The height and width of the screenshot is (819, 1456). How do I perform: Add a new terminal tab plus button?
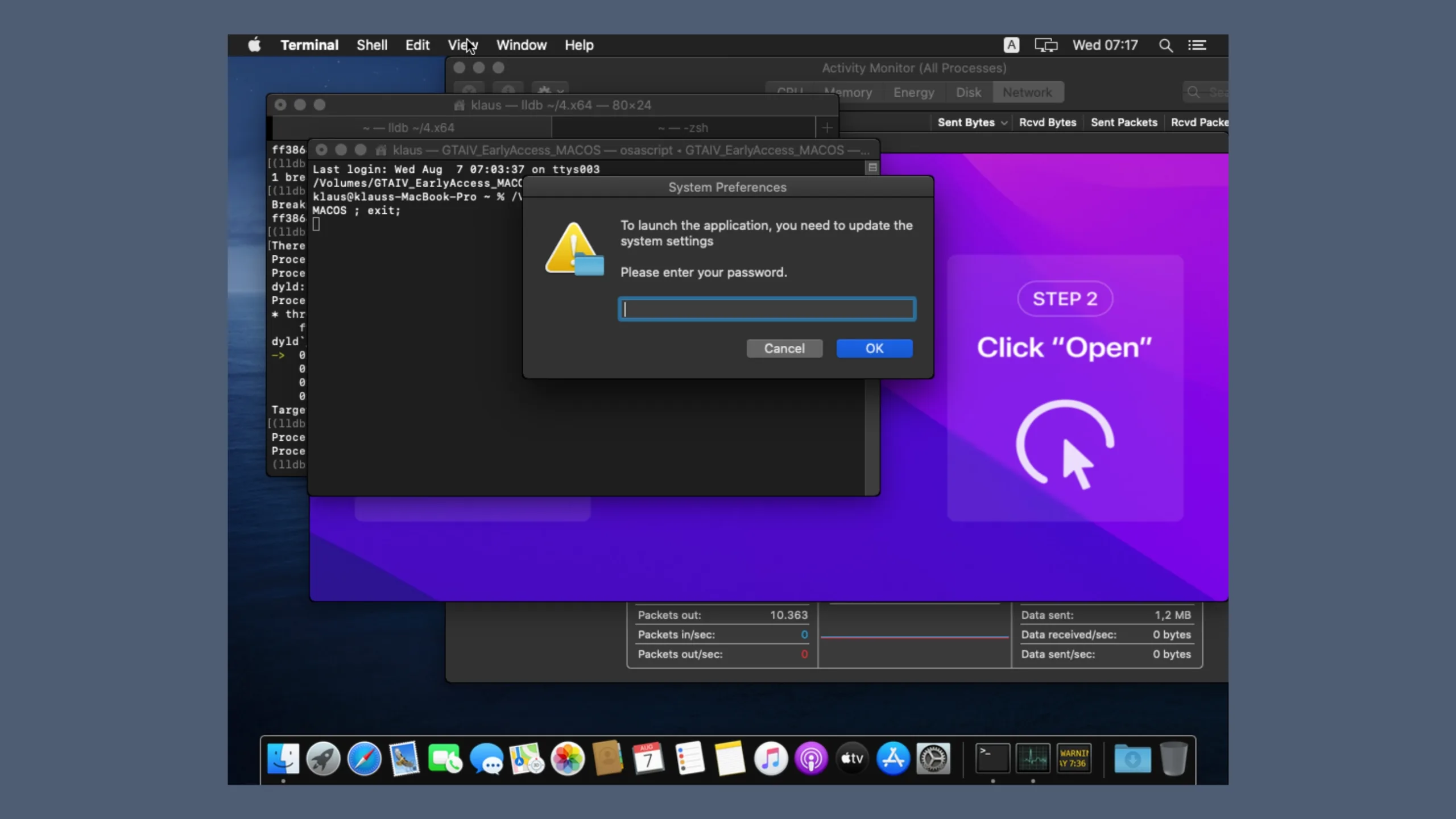(827, 128)
